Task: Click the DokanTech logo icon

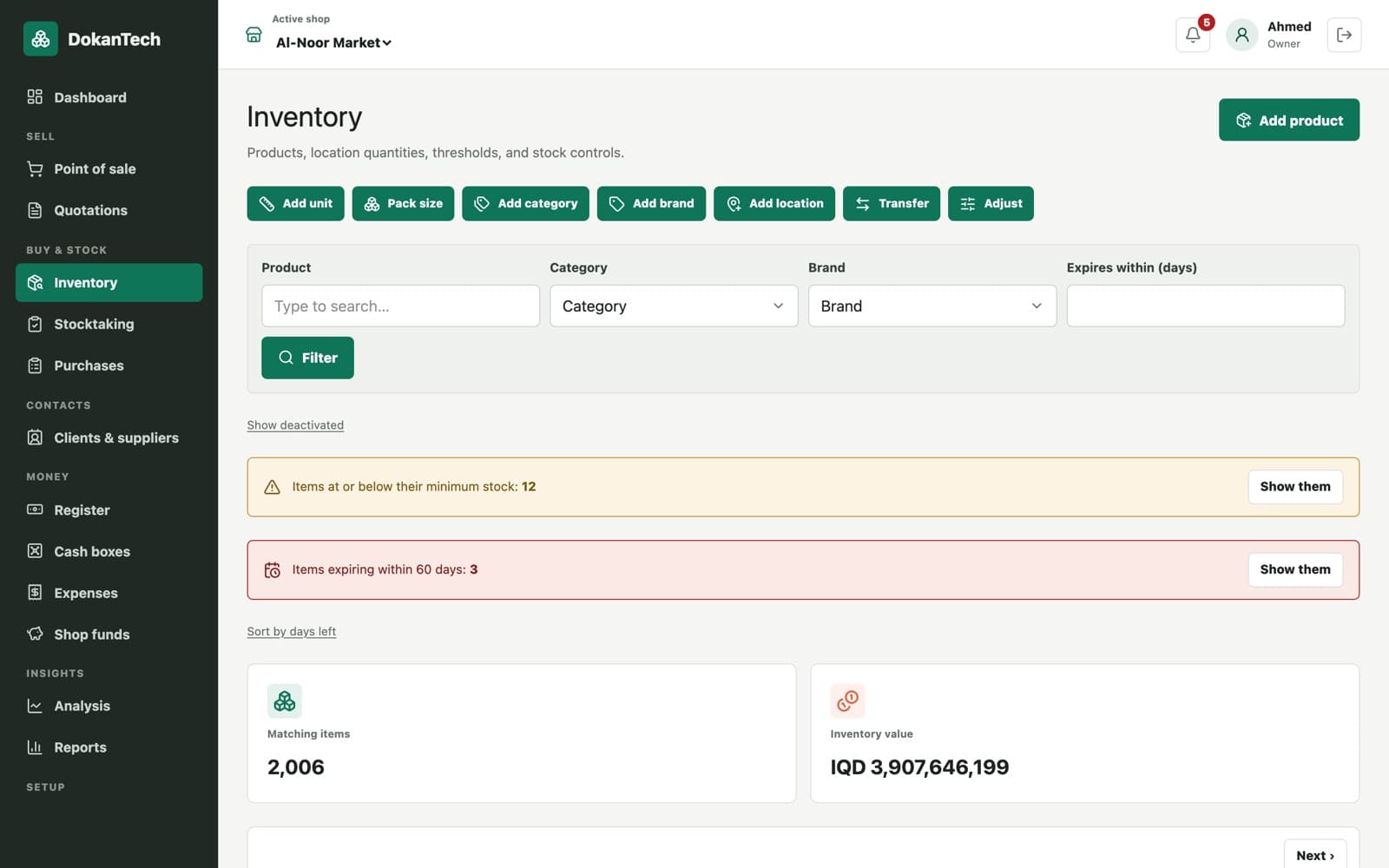Action: 40,39
